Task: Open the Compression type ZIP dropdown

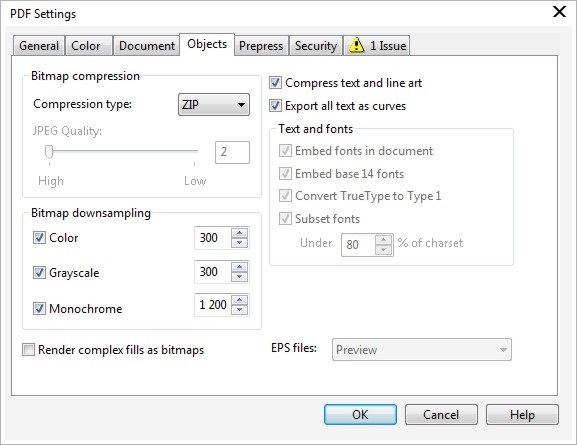Action: pos(214,105)
